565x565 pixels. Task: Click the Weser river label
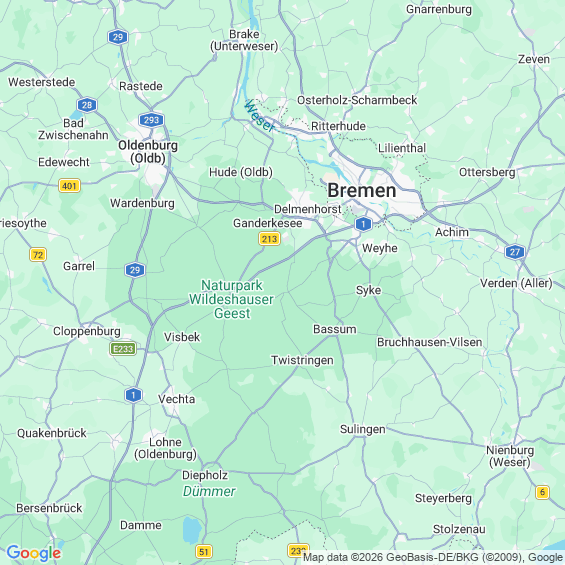click(x=259, y=116)
